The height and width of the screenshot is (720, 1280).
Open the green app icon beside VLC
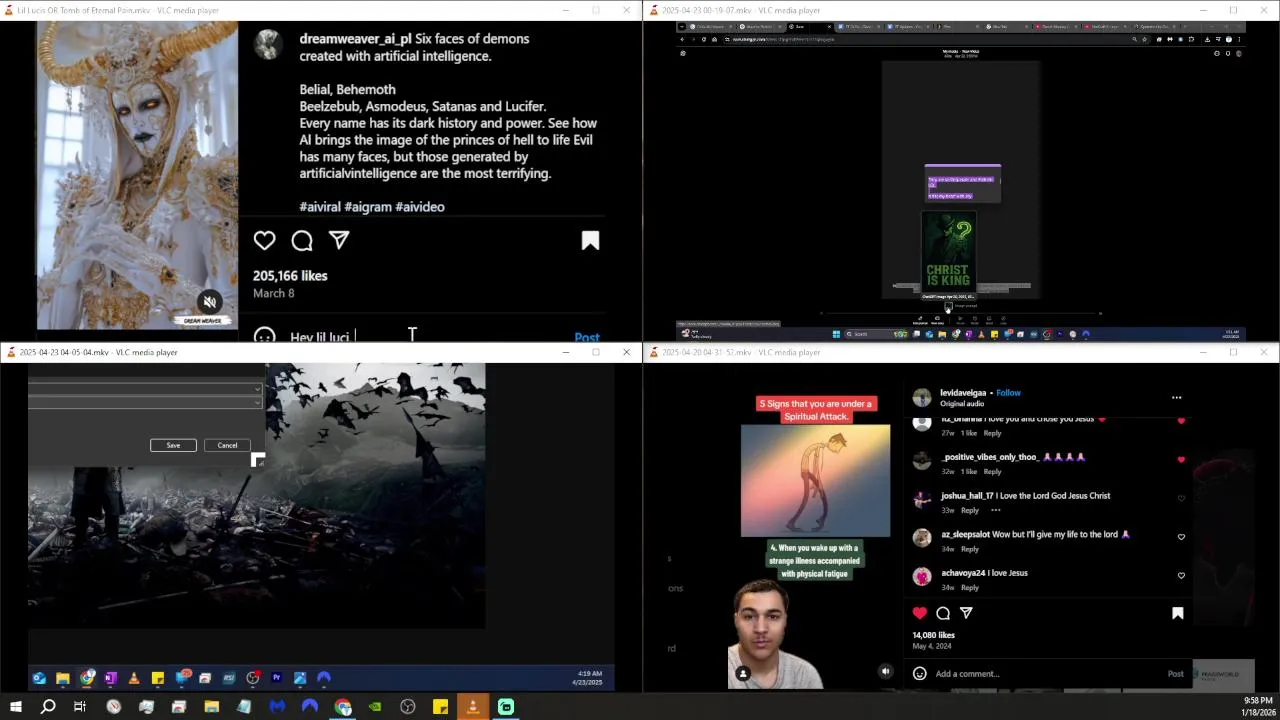(506, 707)
